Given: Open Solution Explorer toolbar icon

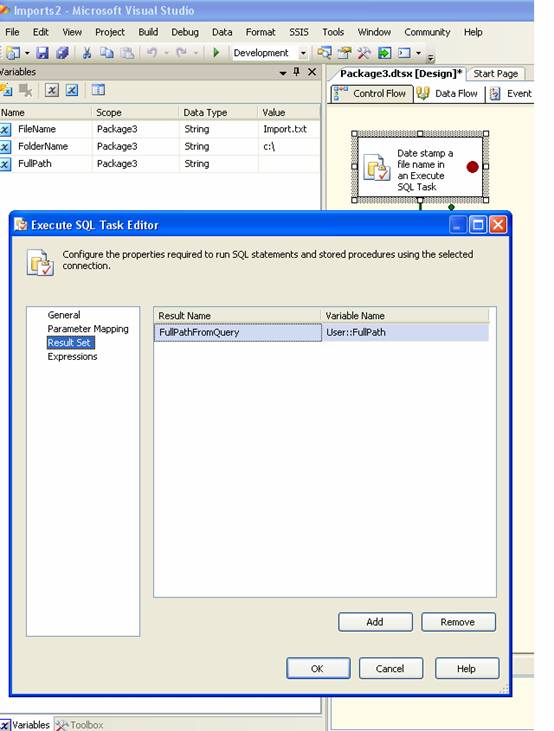Looking at the screenshot, I should point(324,53).
